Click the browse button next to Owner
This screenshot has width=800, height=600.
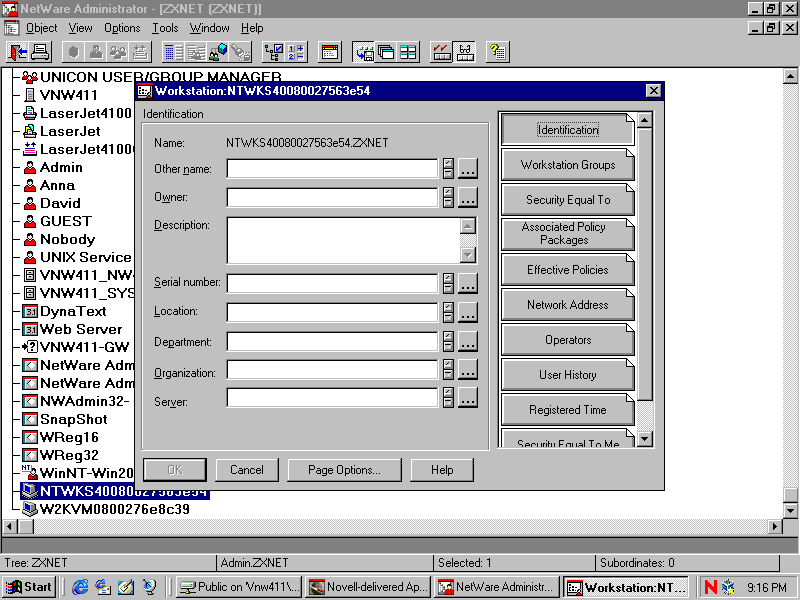point(468,197)
